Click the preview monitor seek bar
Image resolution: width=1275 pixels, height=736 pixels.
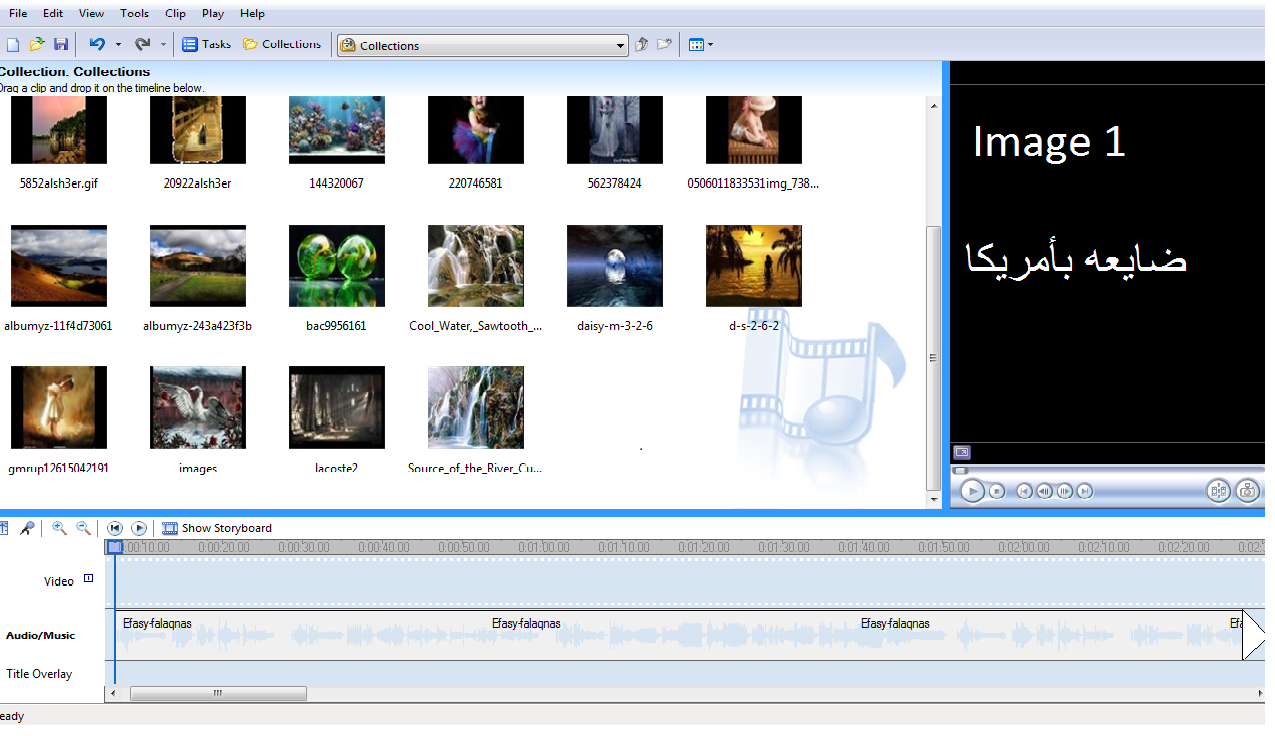[1100, 470]
